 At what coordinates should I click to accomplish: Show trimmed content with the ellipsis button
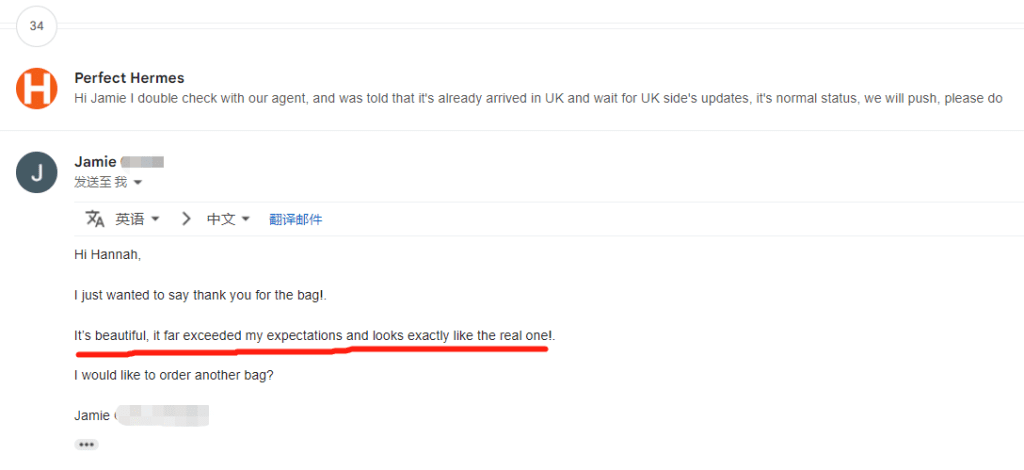[86, 444]
